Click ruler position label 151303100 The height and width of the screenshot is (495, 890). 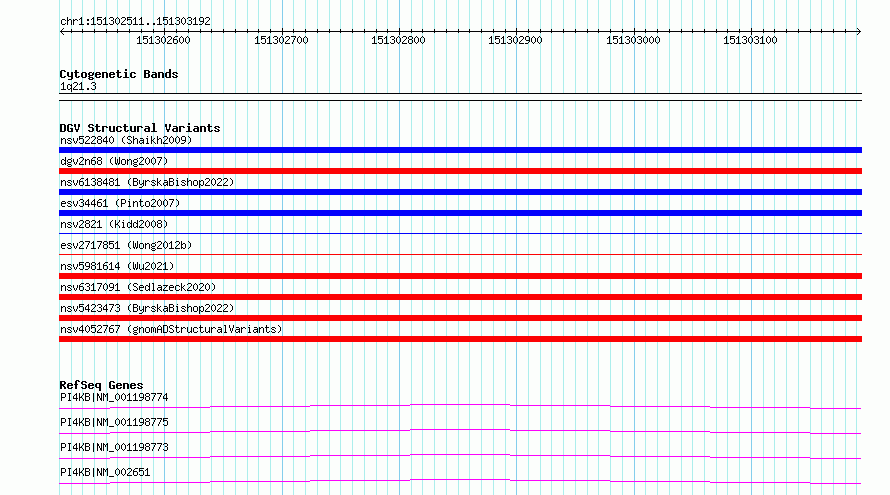tap(750, 40)
